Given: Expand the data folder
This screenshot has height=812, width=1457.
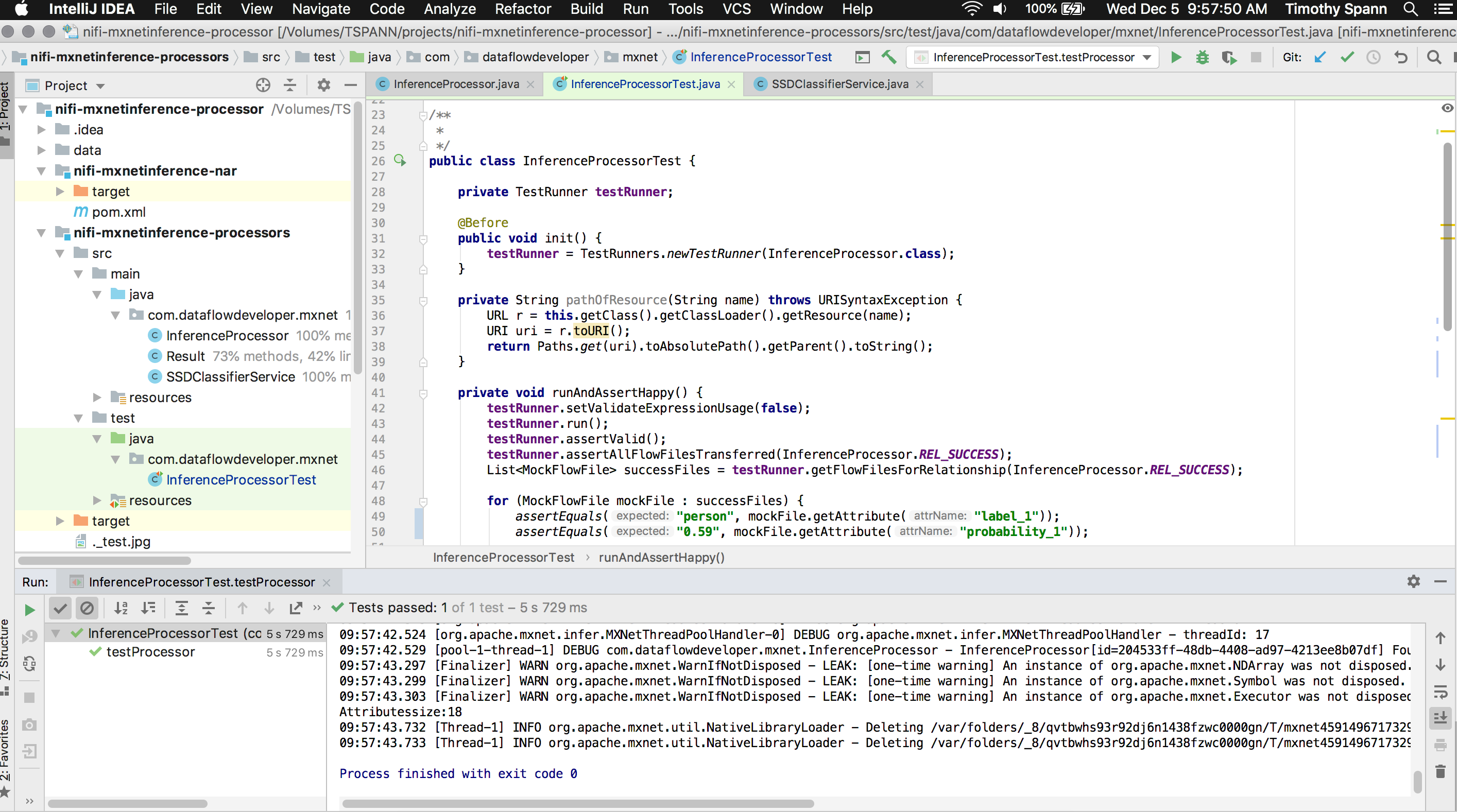Looking at the screenshot, I should point(41,150).
